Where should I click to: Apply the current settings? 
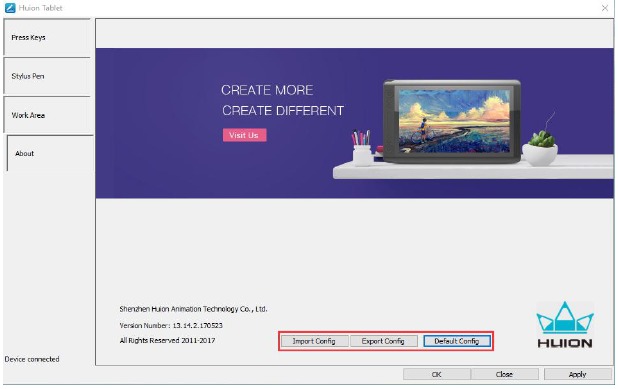pos(578,374)
